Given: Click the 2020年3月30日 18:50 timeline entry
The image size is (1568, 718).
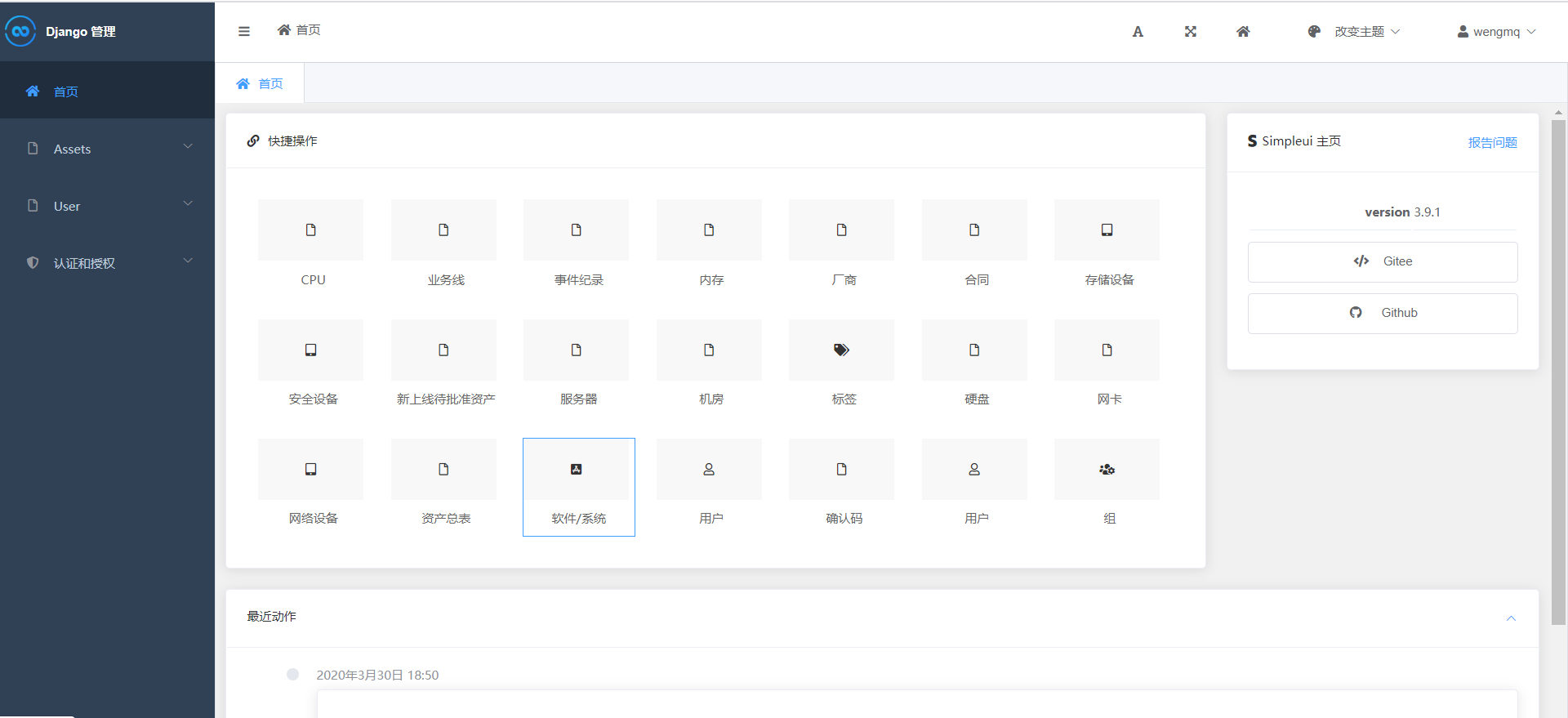Looking at the screenshot, I should (377, 675).
